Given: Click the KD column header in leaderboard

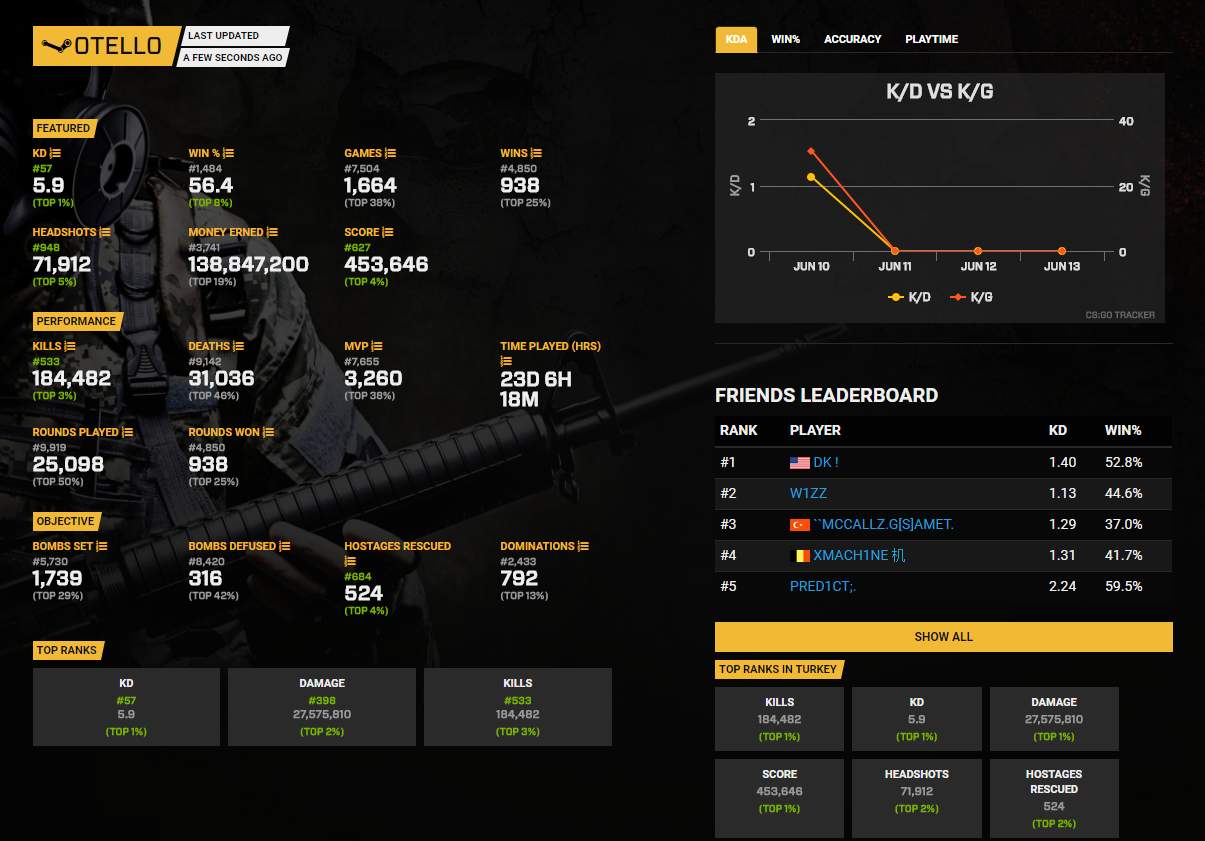Looking at the screenshot, I should (1058, 430).
